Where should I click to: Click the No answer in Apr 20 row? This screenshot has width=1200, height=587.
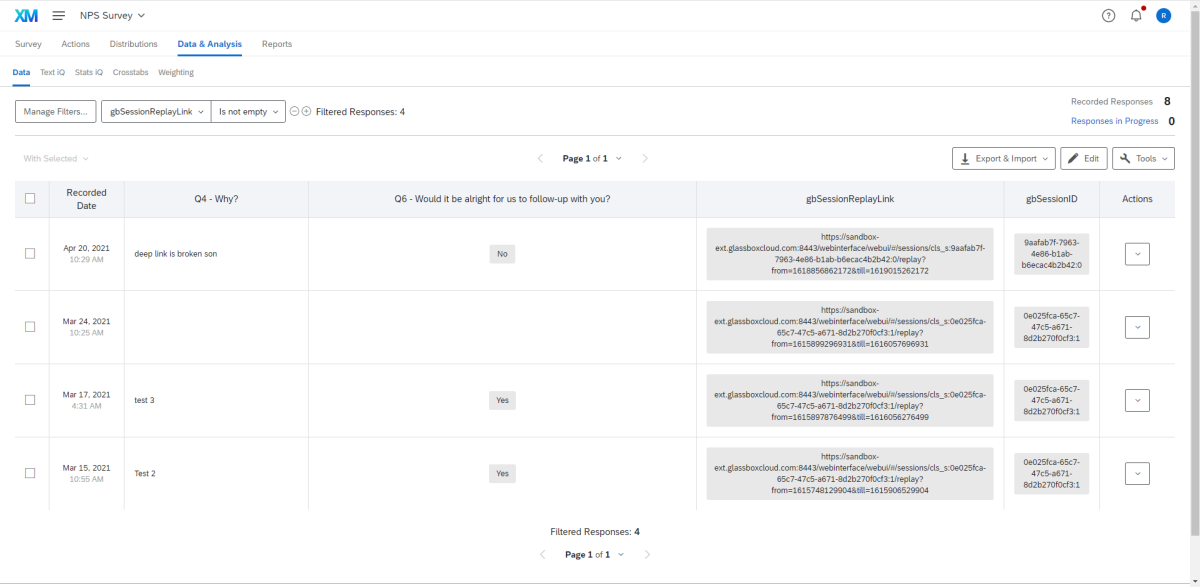point(502,254)
